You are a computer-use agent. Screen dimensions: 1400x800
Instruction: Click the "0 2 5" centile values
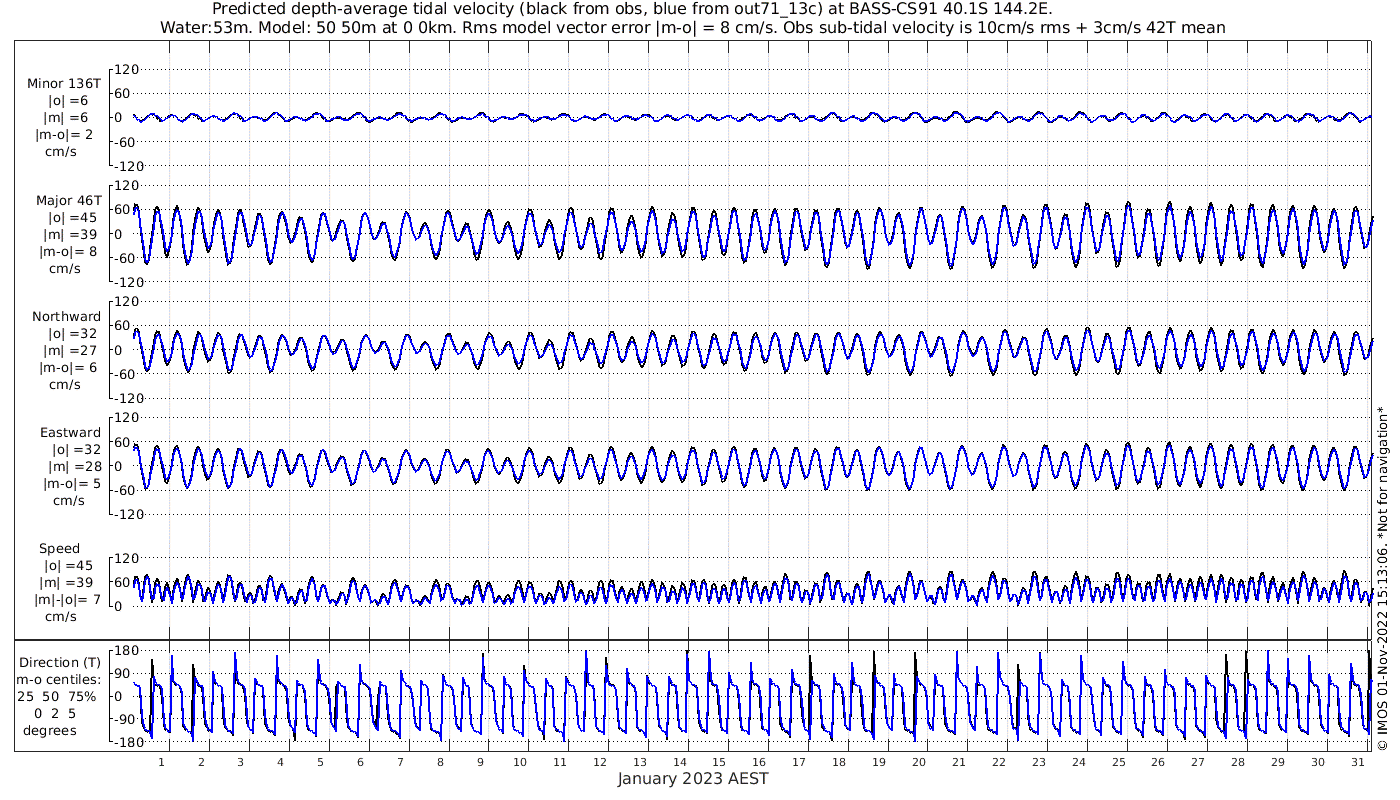(x=56, y=714)
